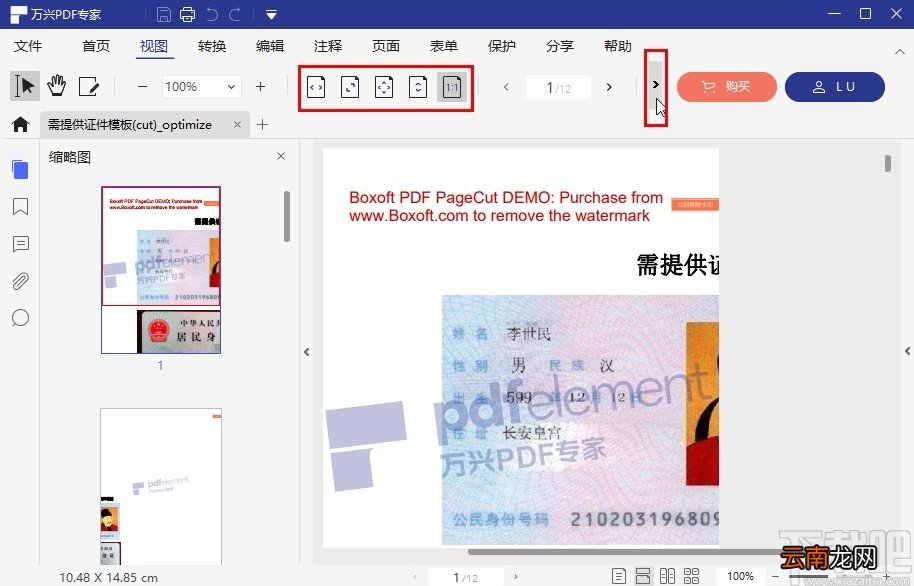Expand the right side panel arrow
The width and height of the screenshot is (914, 586).
tap(907, 351)
